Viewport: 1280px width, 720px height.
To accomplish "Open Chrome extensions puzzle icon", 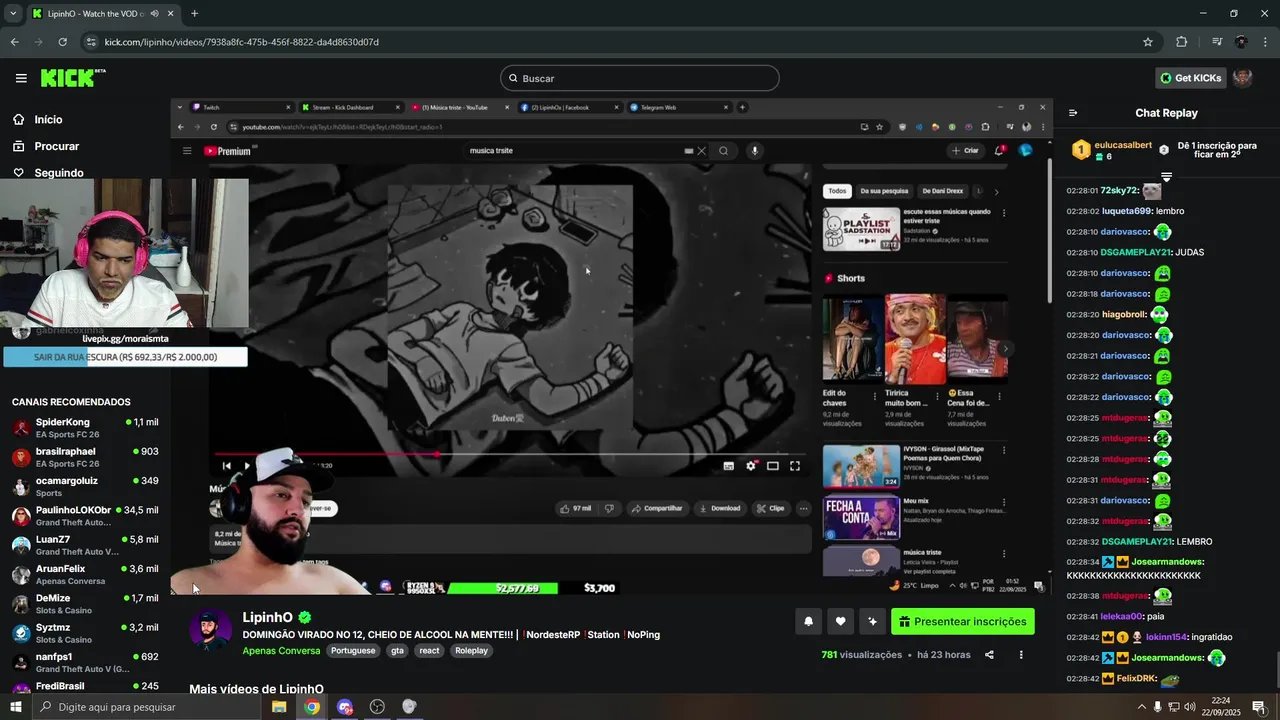I will (x=1182, y=42).
